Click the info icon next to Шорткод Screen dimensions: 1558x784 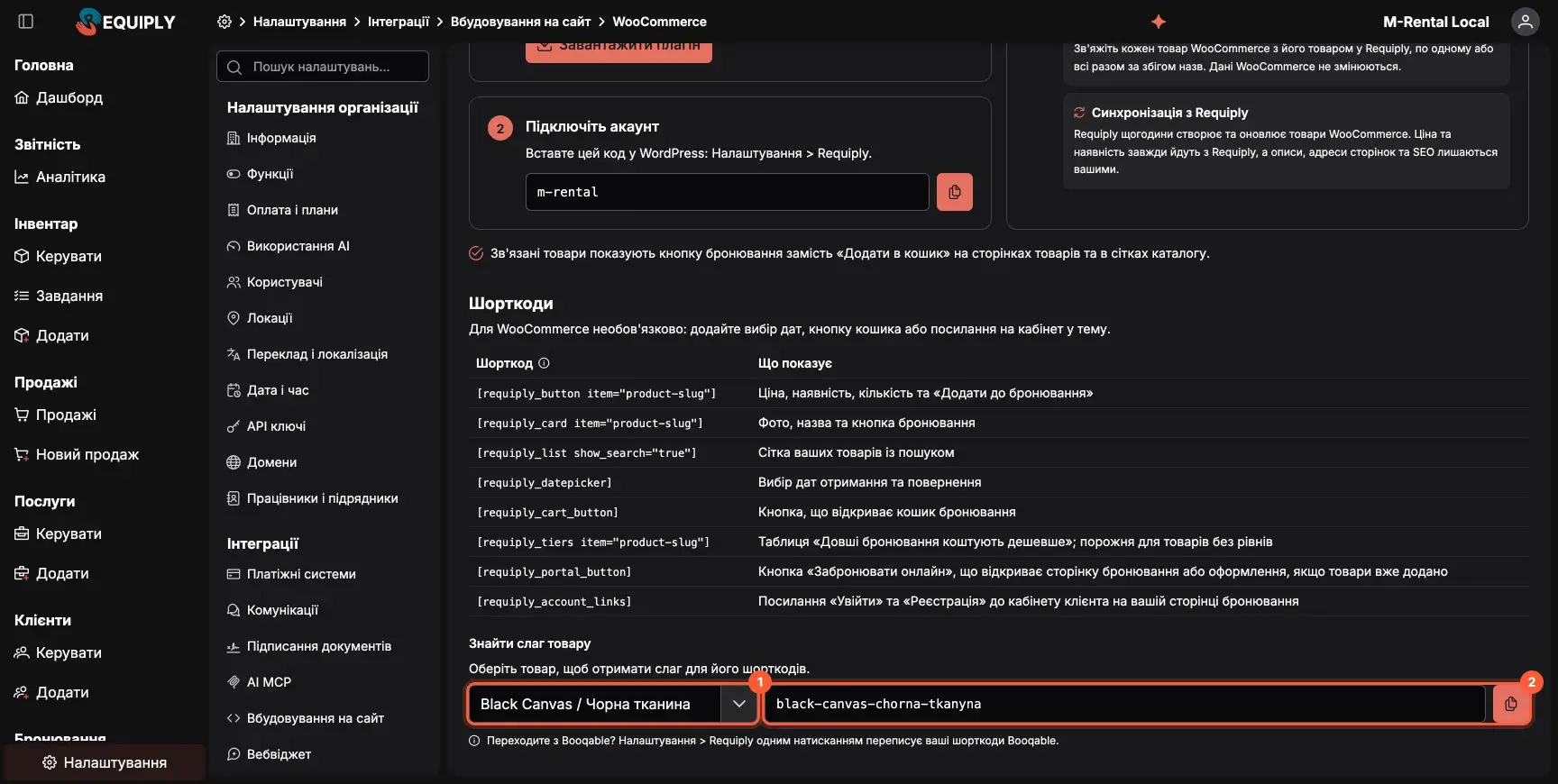point(544,363)
